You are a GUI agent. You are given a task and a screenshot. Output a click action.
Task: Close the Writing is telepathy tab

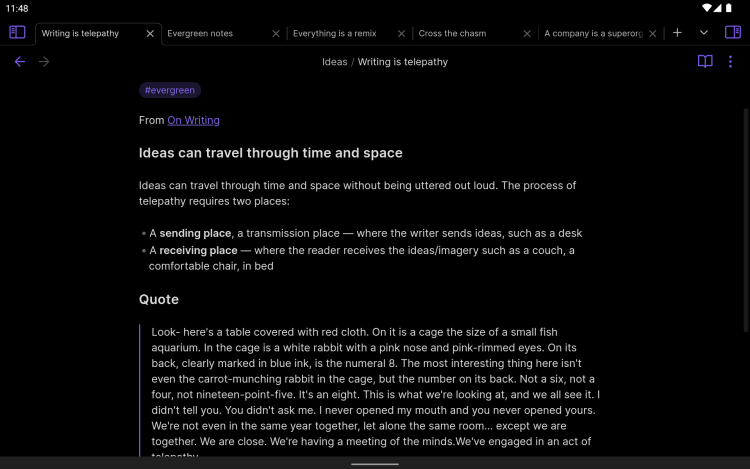tap(150, 34)
